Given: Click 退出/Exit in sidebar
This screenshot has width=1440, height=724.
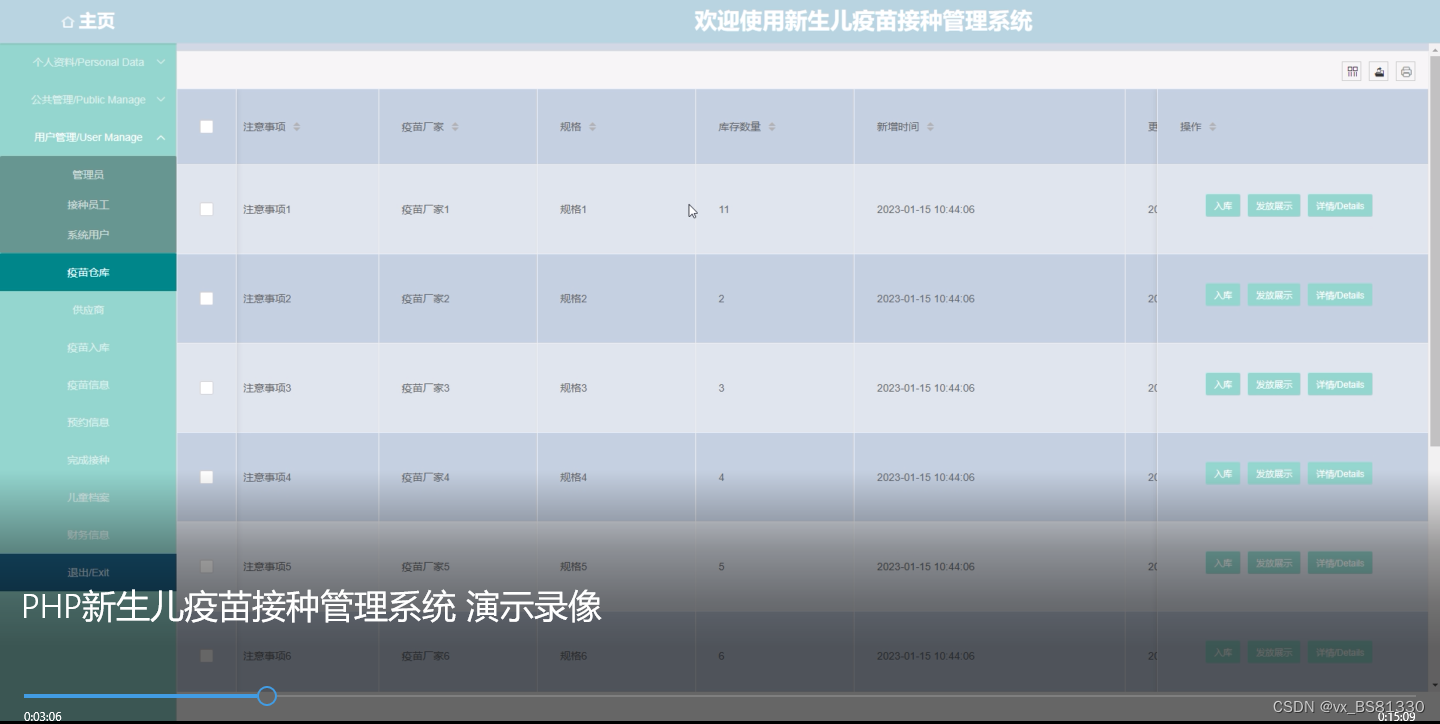Looking at the screenshot, I should 88,573.
